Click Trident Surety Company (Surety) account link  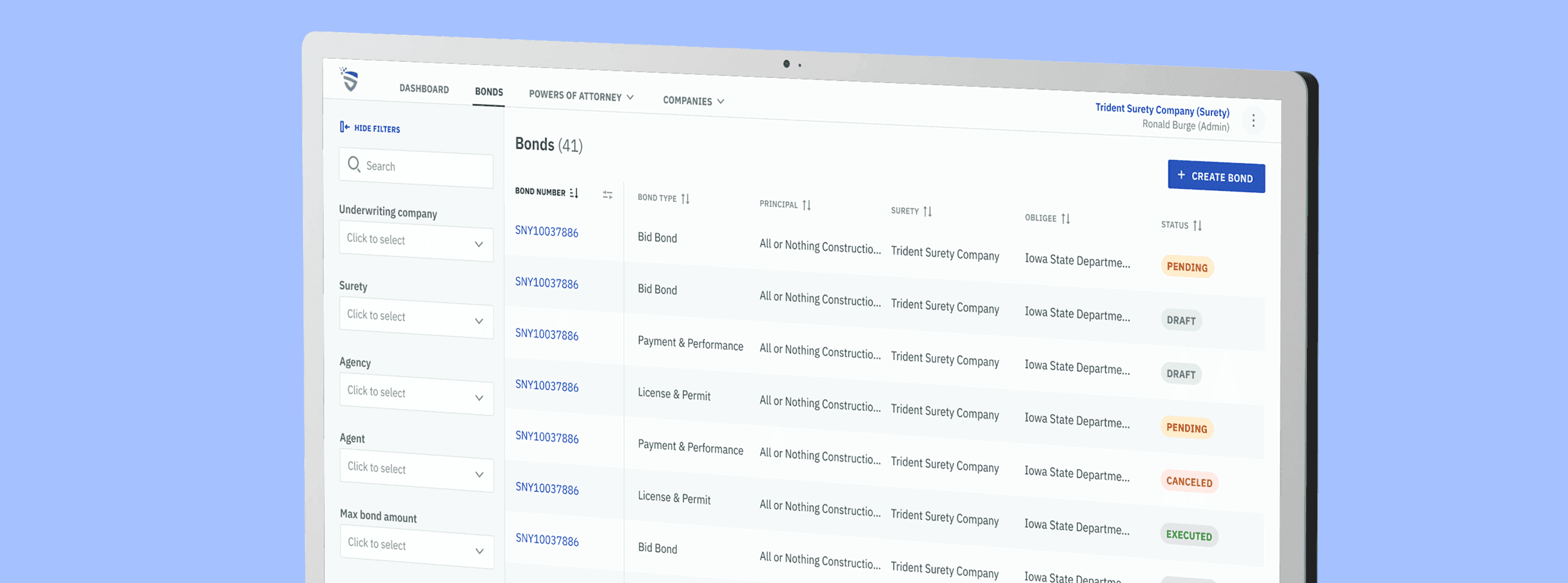(x=1162, y=110)
